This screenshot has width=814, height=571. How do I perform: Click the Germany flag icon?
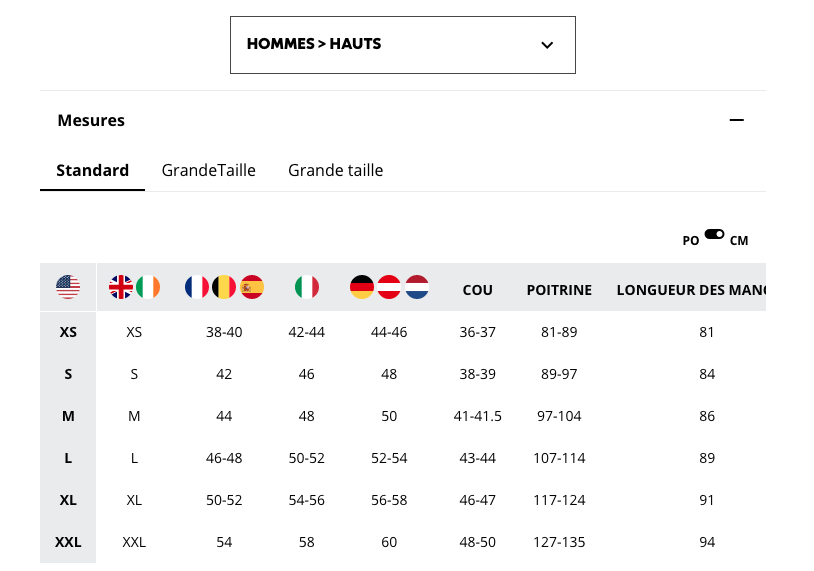(x=362, y=287)
